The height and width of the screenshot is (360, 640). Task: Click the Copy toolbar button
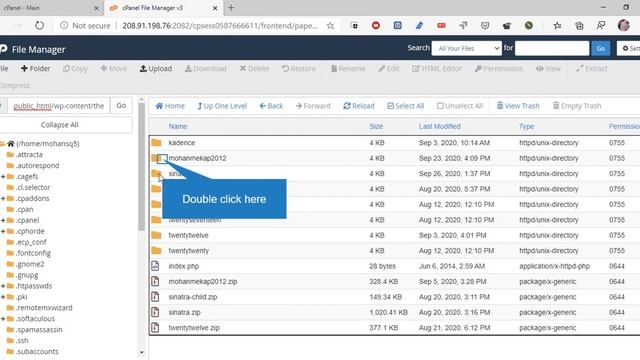pyautogui.click(x=75, y=69)
